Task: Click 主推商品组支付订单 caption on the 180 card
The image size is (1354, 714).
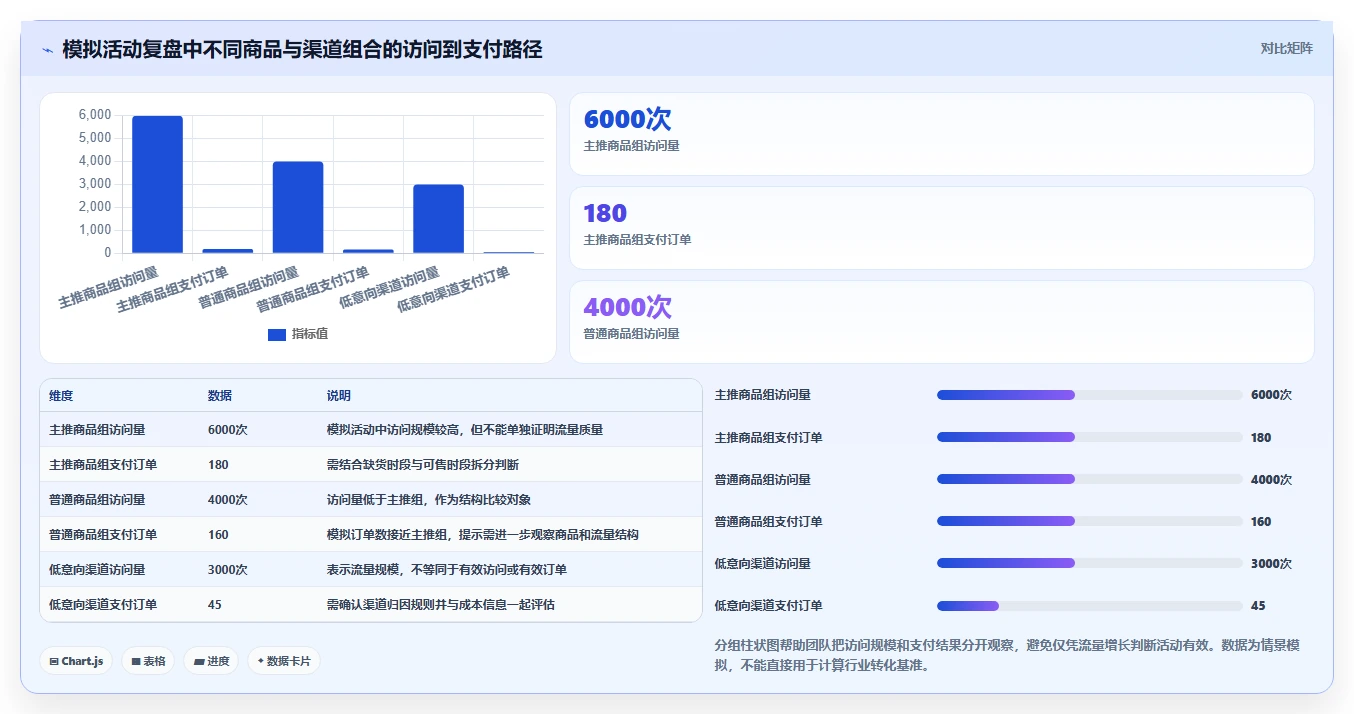Action: (637, 240)
